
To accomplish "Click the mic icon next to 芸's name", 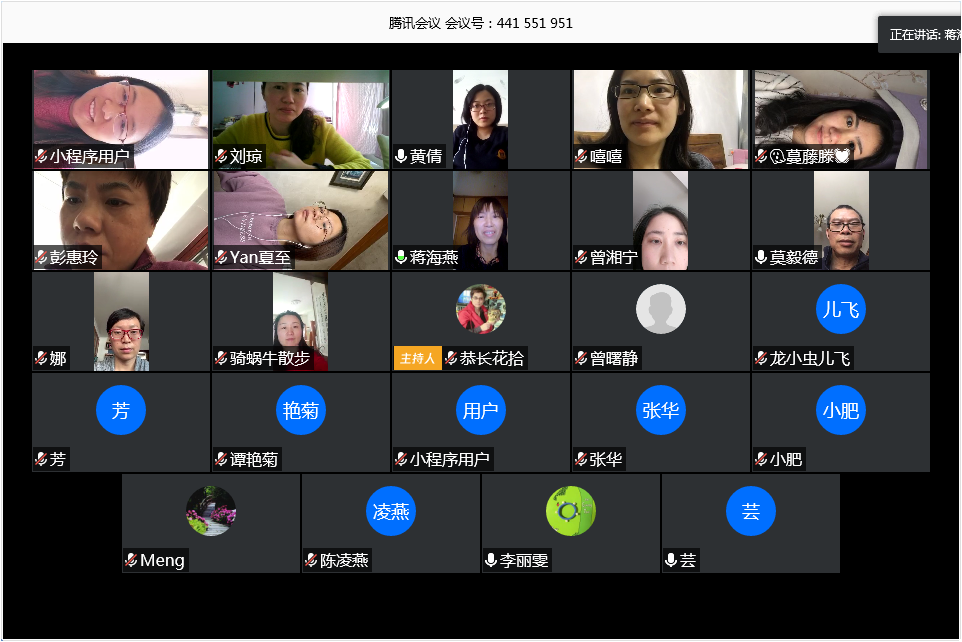I will pyautogui.click(x=671, y=561).
